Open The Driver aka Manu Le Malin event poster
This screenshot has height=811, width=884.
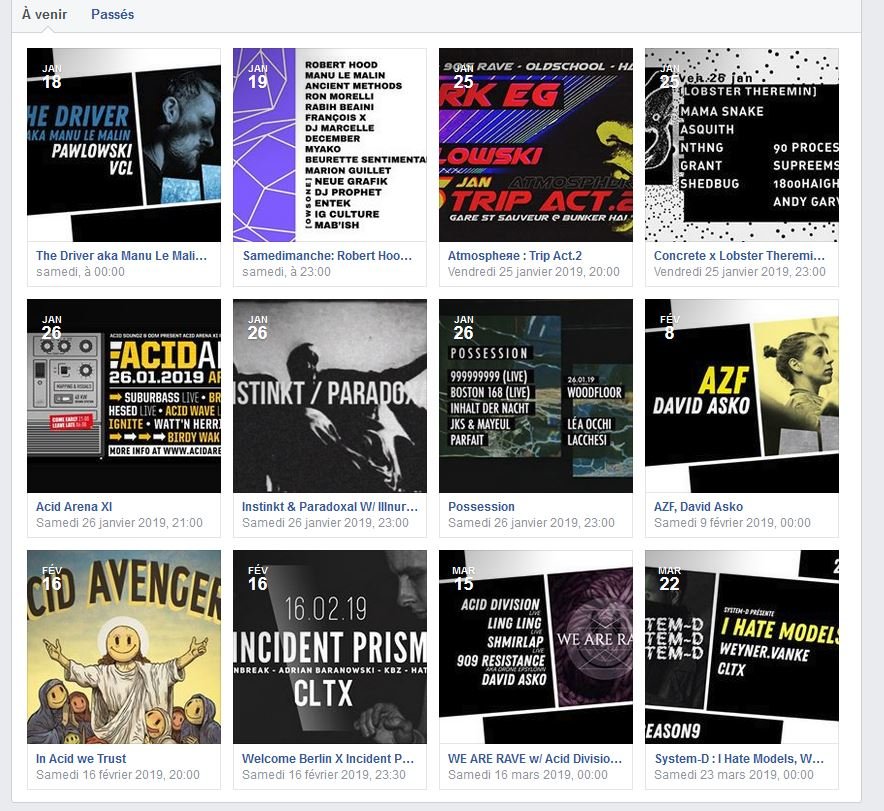124,145
